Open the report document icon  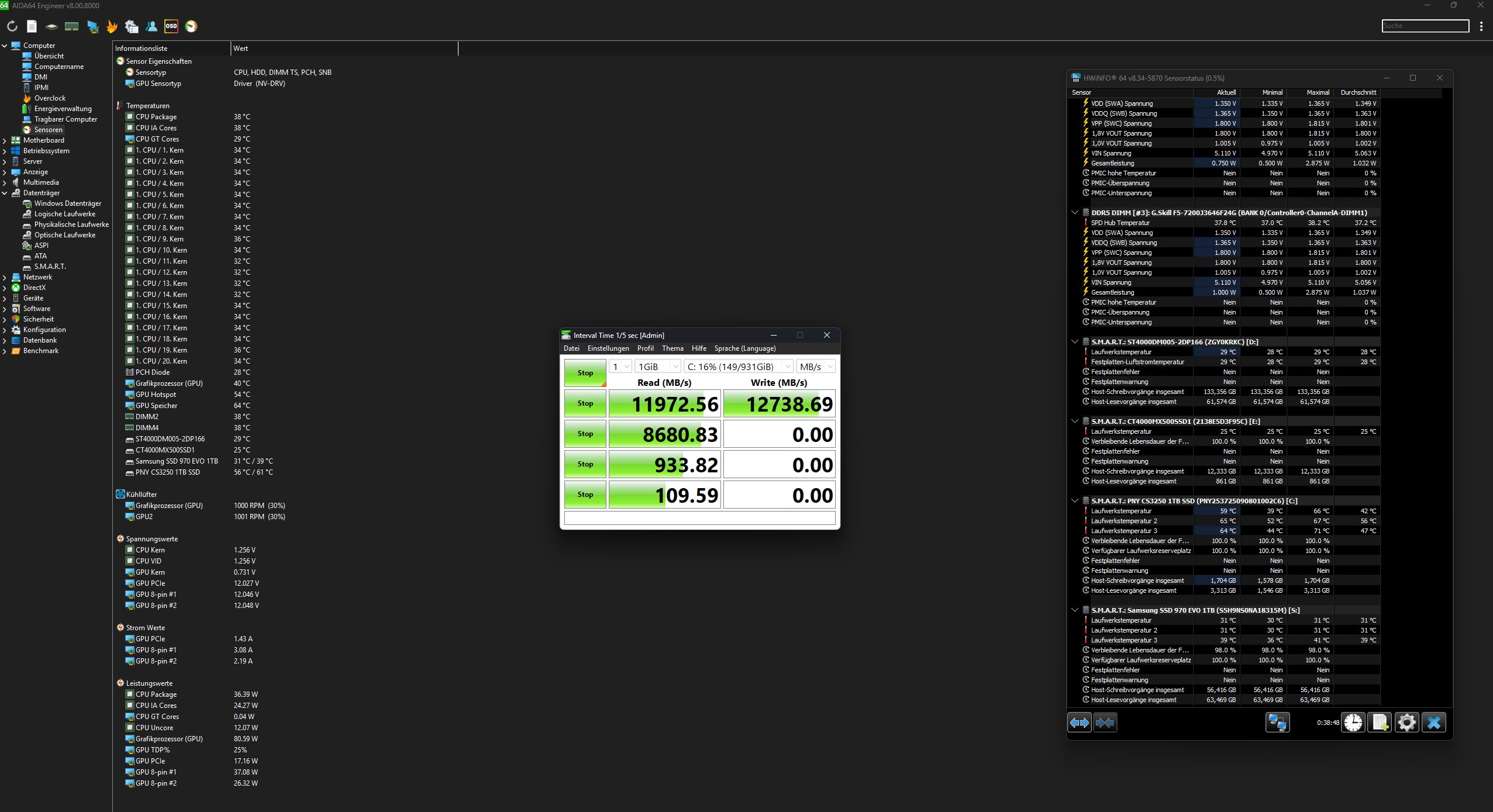click(x=32, y=26)
